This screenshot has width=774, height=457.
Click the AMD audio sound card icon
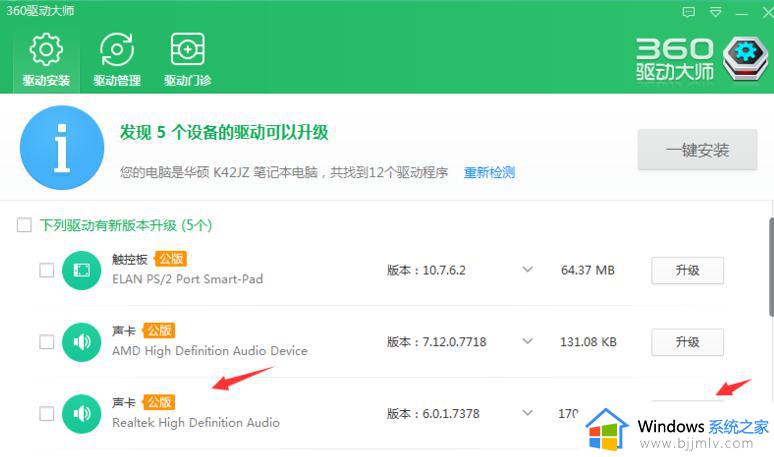coord(81,342)
